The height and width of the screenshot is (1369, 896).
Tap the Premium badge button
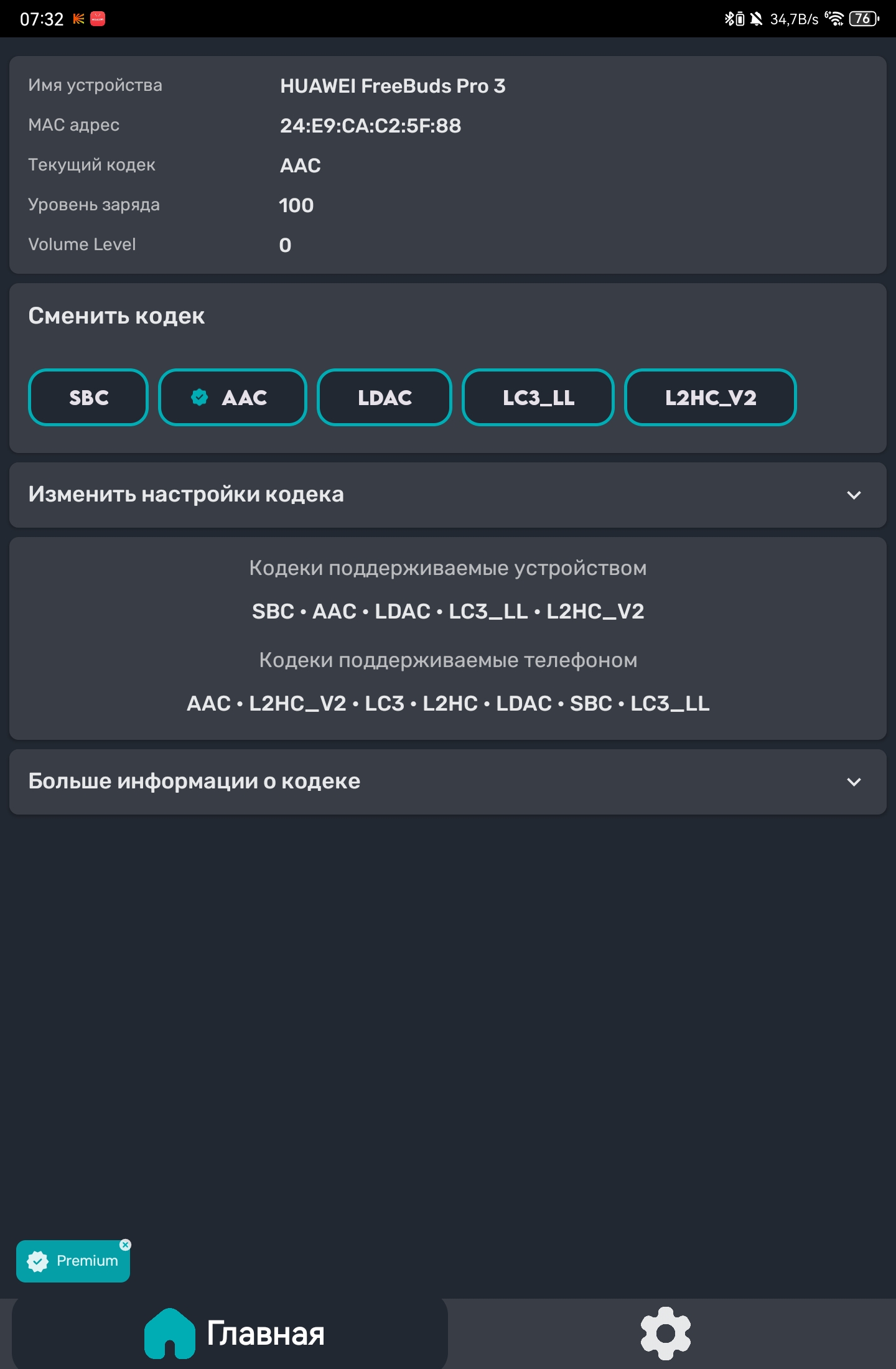click(x=73, y=1261)
